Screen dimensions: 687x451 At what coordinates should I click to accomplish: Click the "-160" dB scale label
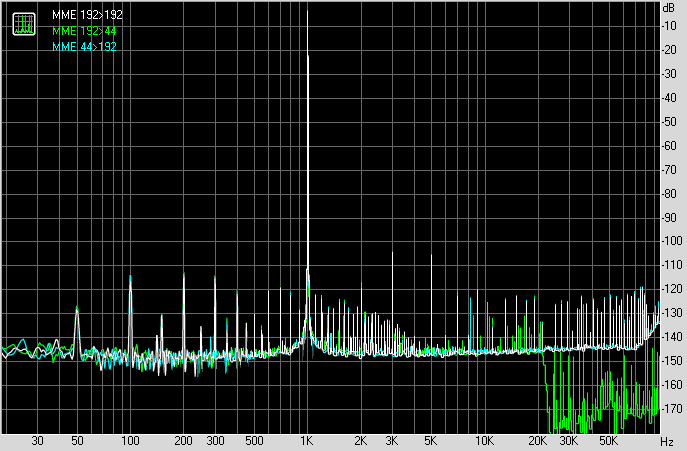(x=672, y=384)
